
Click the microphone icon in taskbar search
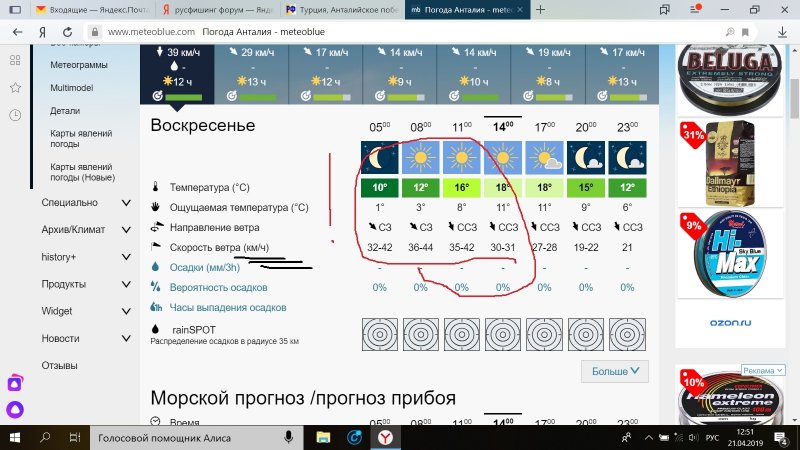(x=288, y=438)
